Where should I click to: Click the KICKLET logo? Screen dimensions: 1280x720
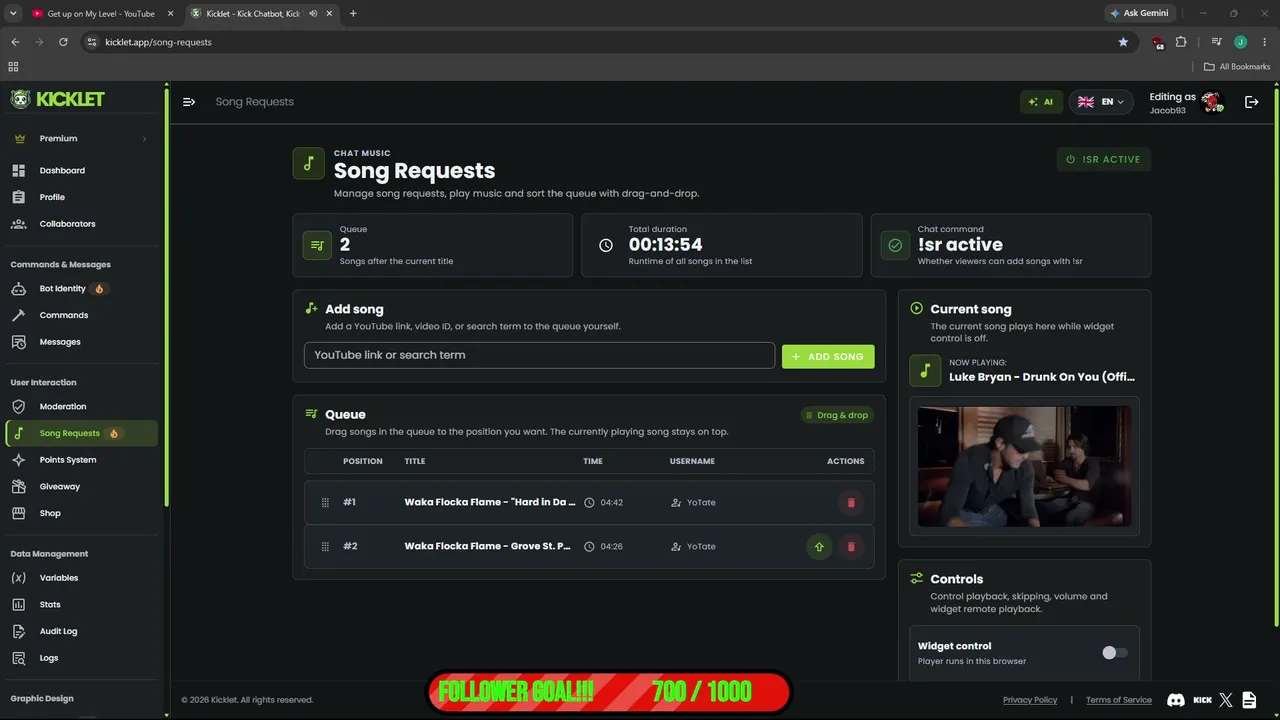coord(58,99)
